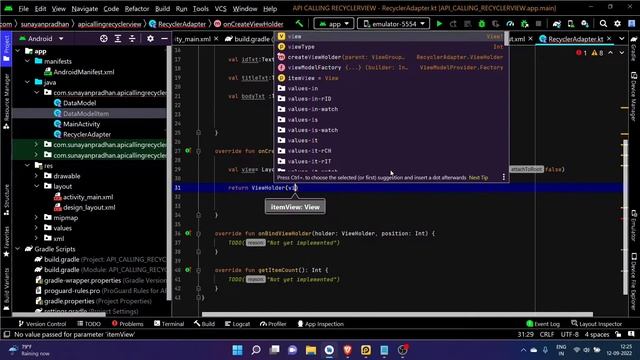The height and width of the screenshot is (360, 640).
Task: Choose viewType completion suggestion
Action: pyautogui.click(x=391, y=47)
